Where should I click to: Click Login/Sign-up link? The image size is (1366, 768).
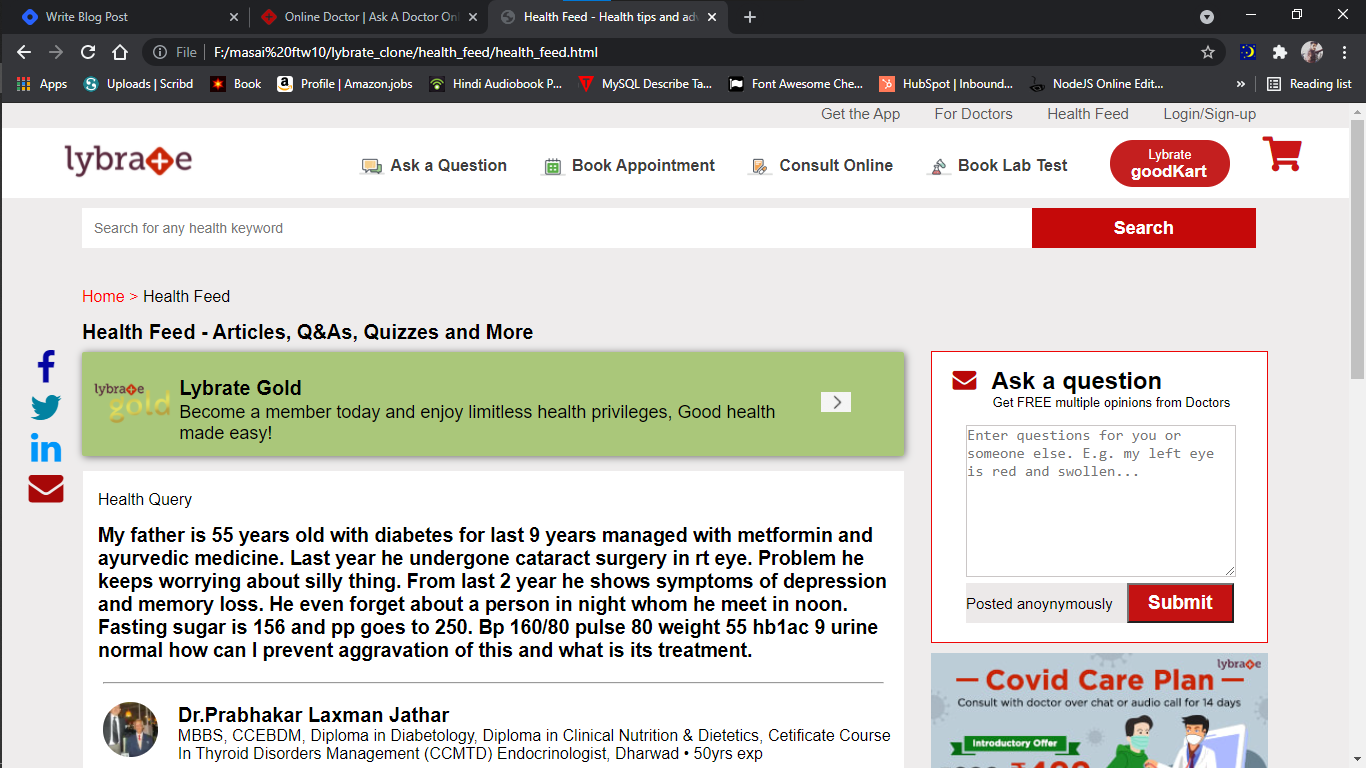coord(1209,114)
